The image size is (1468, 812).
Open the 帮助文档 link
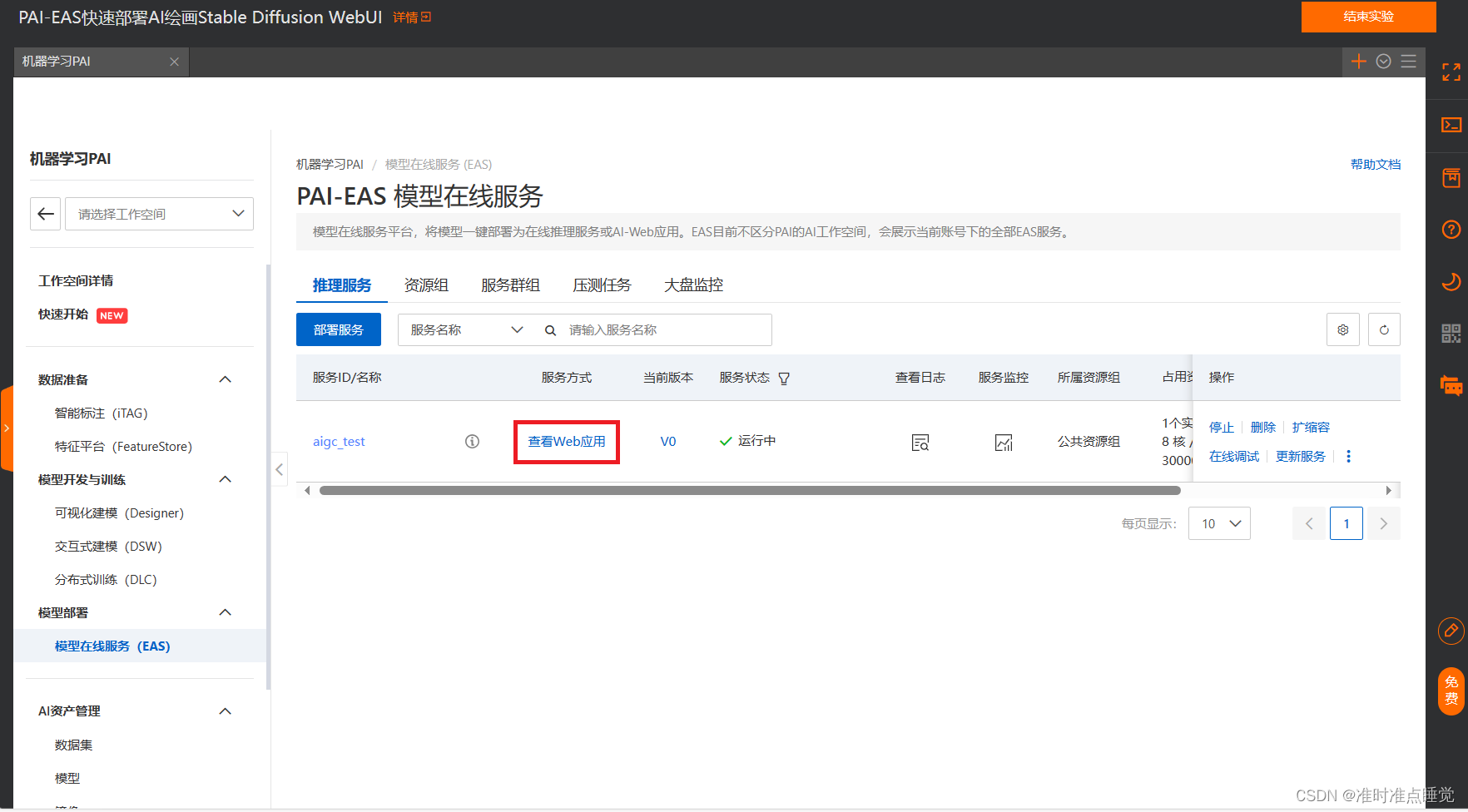(x=1376, y=165)
